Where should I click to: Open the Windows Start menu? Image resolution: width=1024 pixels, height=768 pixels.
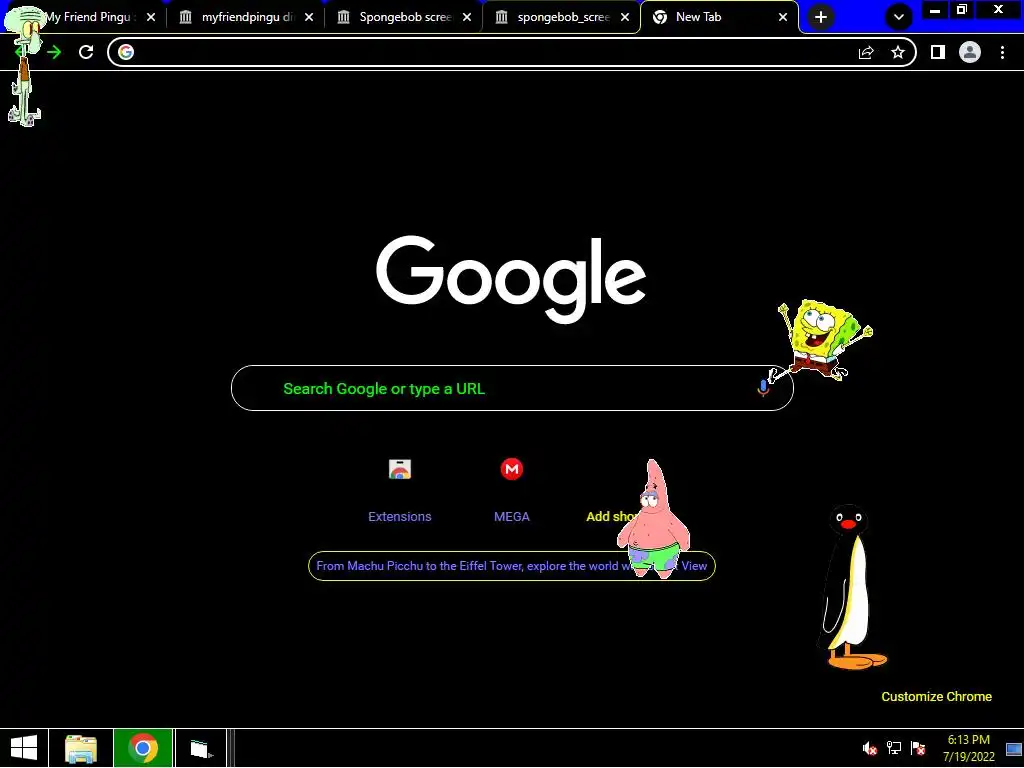(x=24, y=748)
